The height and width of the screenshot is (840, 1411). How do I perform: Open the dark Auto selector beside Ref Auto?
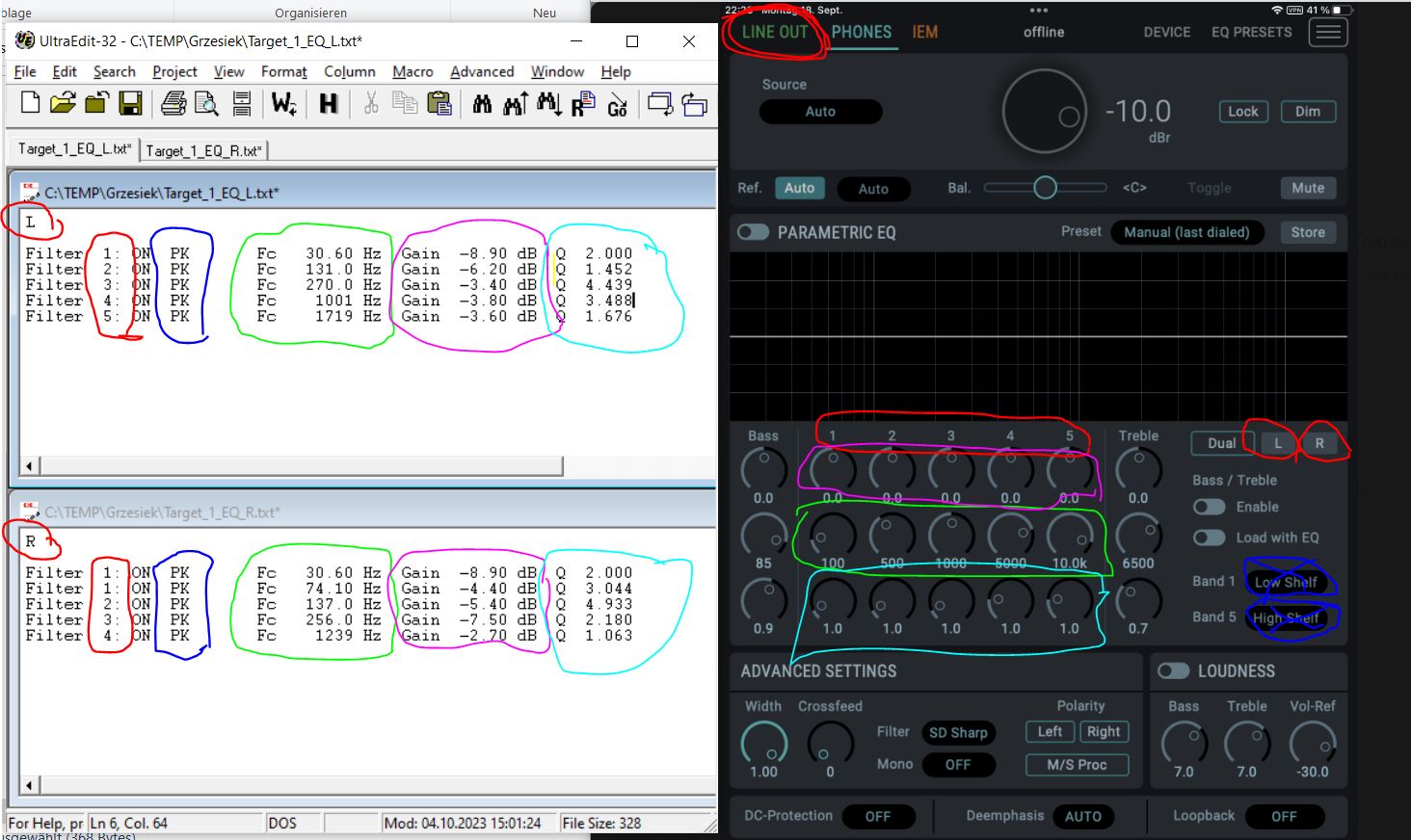pyautogui.click(x=873, y=189)
